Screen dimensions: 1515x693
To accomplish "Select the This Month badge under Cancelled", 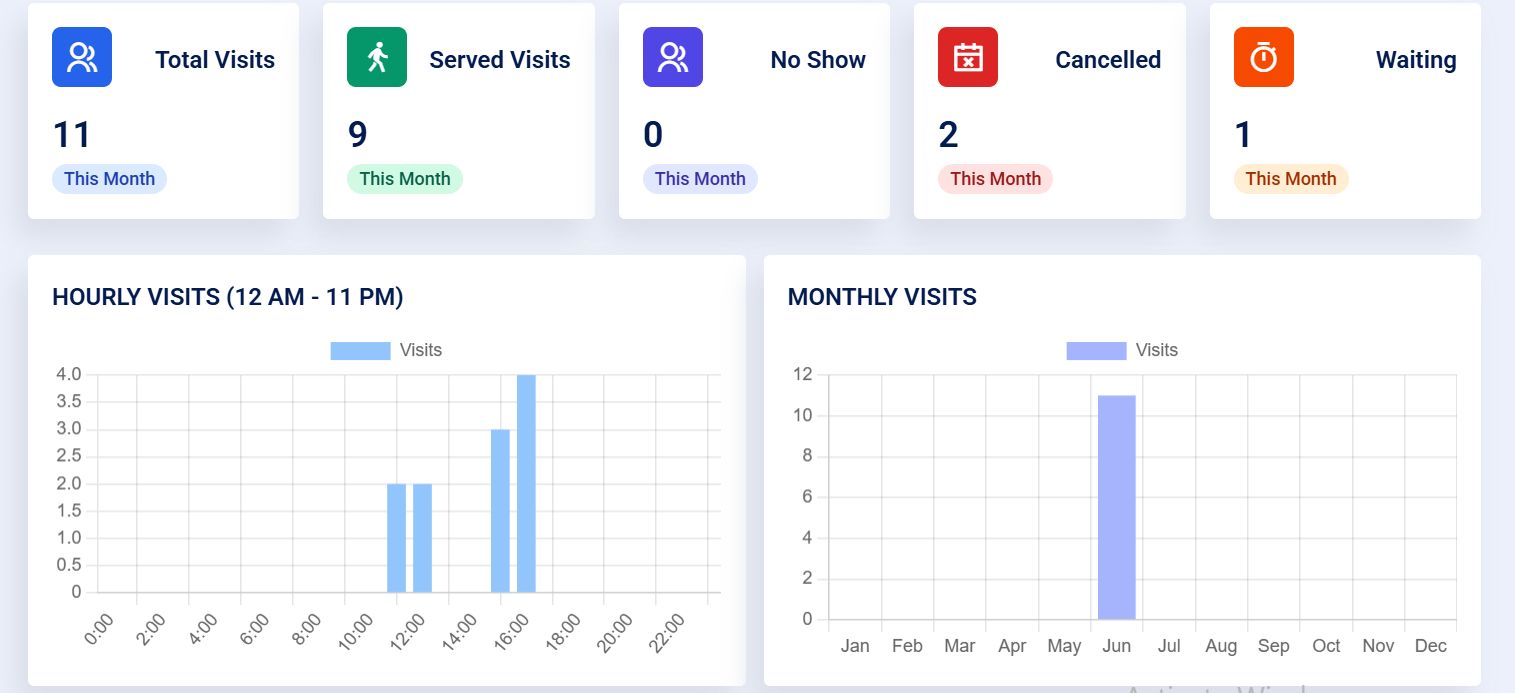I will coord(996,178).
